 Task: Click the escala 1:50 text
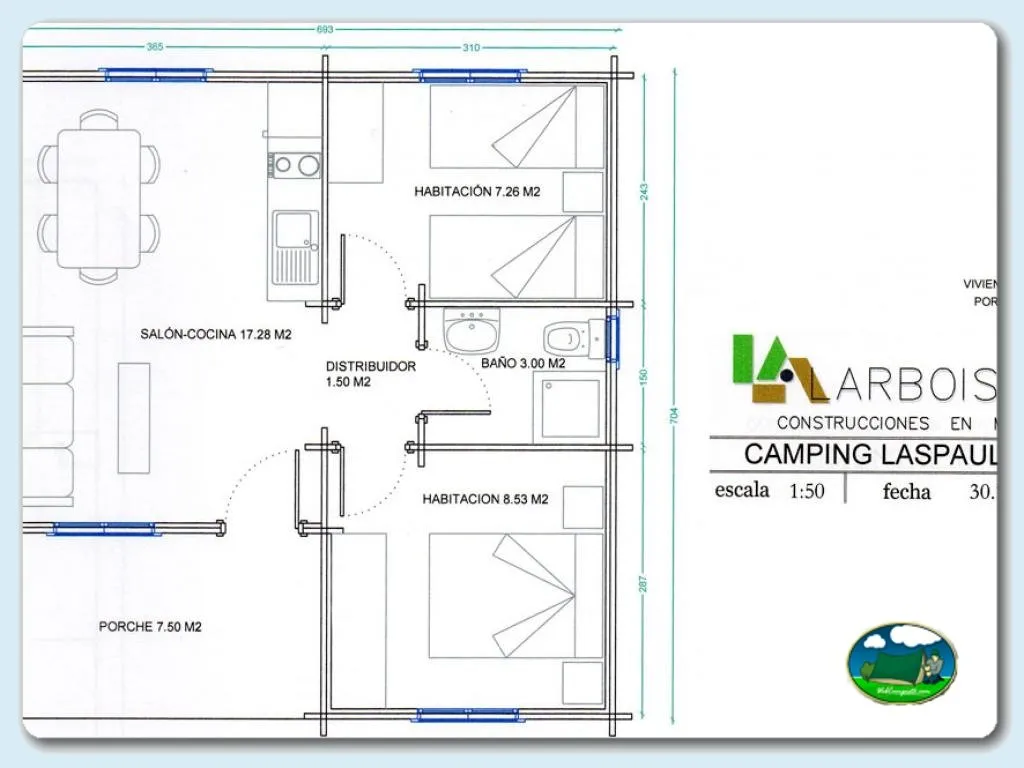[x=769, y=490]
